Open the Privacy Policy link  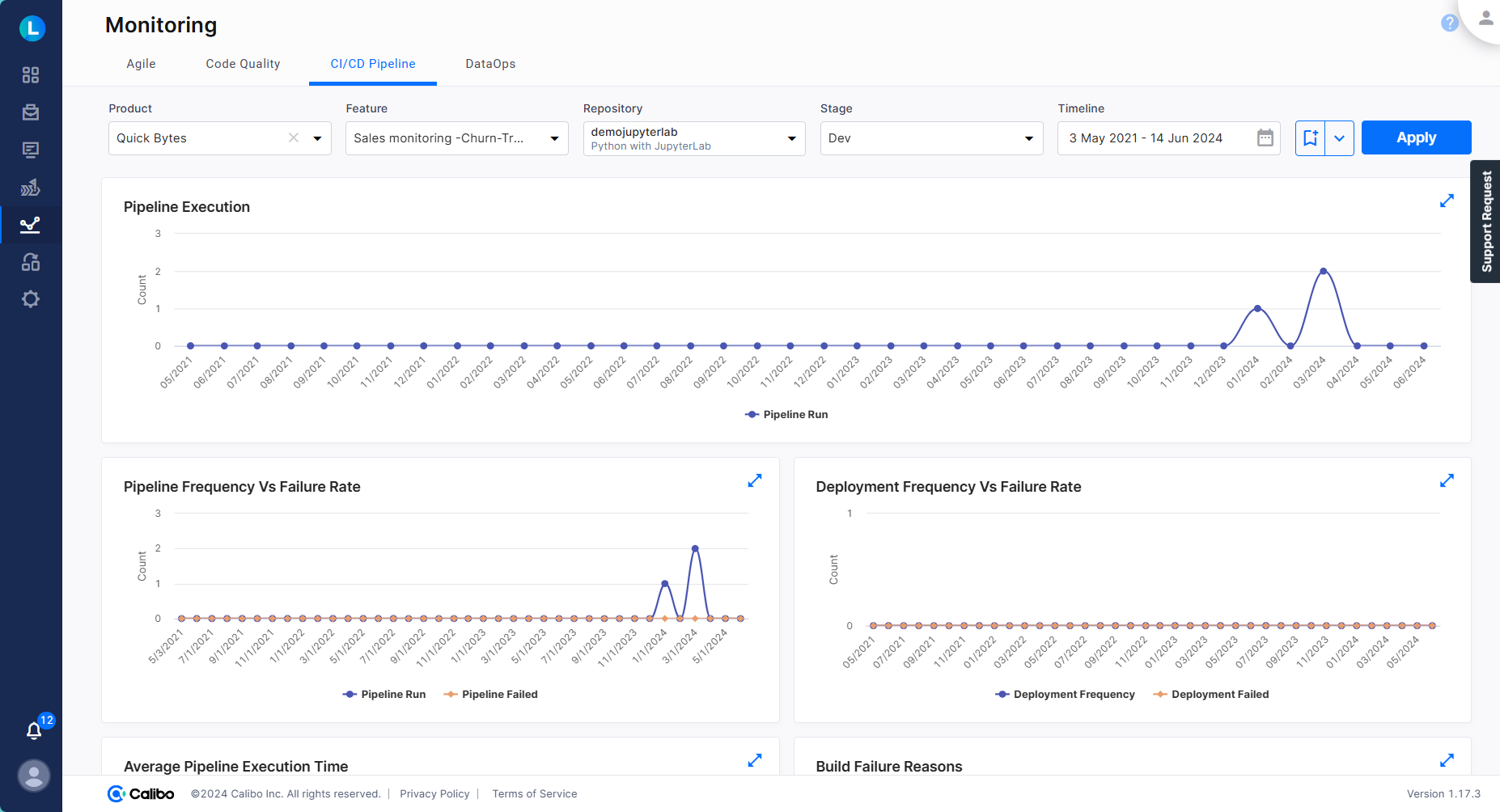(434, 793)
